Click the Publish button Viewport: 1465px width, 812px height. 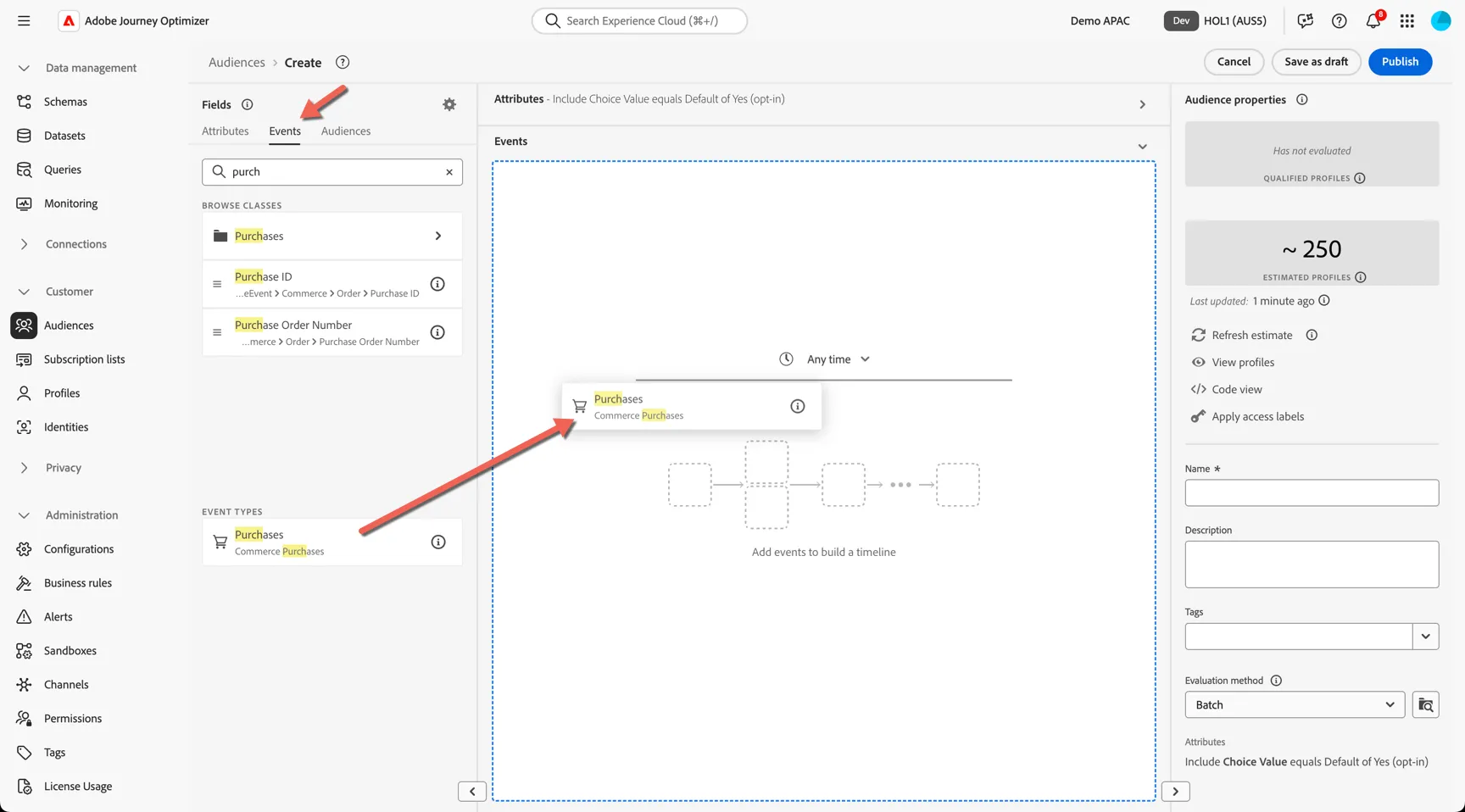[x=1400, y=61]
